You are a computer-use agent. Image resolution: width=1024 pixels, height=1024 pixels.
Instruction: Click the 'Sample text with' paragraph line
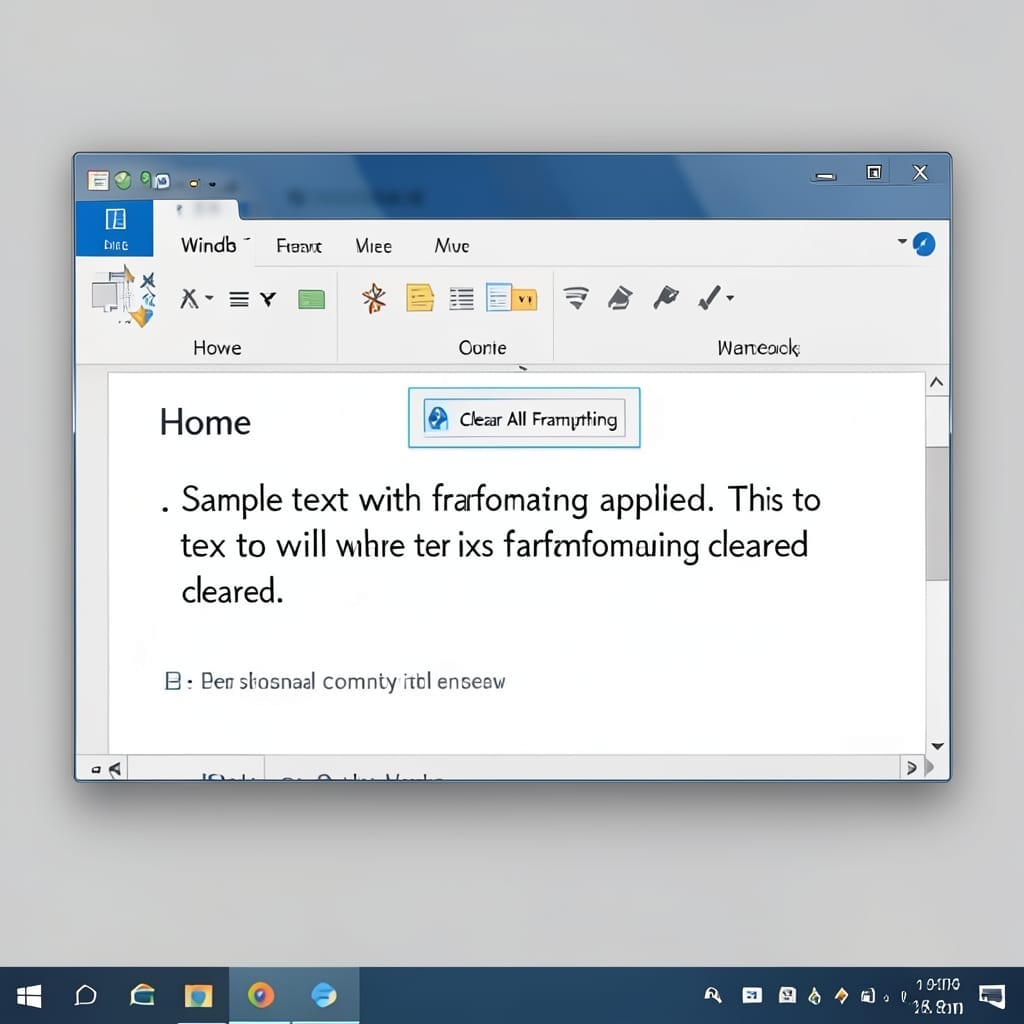click(501, 500)
